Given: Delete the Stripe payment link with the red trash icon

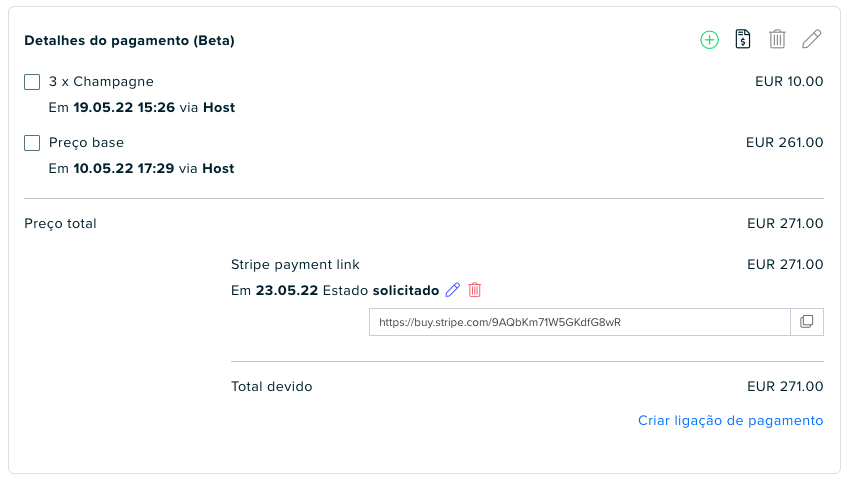Looking at the screenshot, I should coord(475,290).
